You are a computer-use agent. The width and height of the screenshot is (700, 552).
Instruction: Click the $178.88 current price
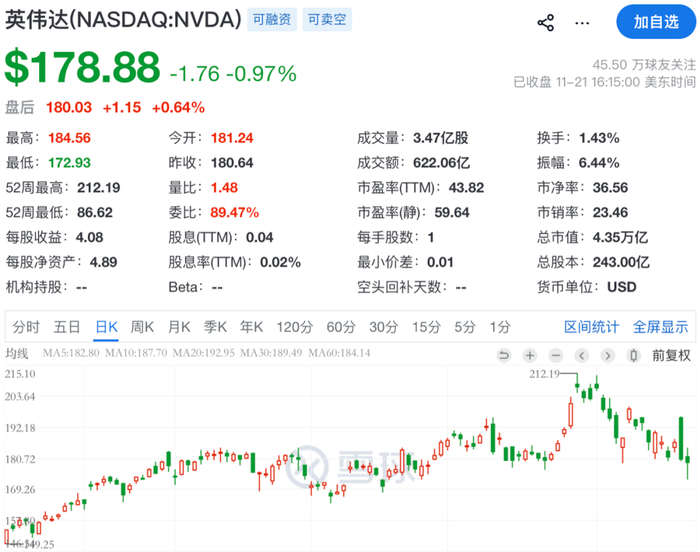pyautogui.click(x=83, y=67)
